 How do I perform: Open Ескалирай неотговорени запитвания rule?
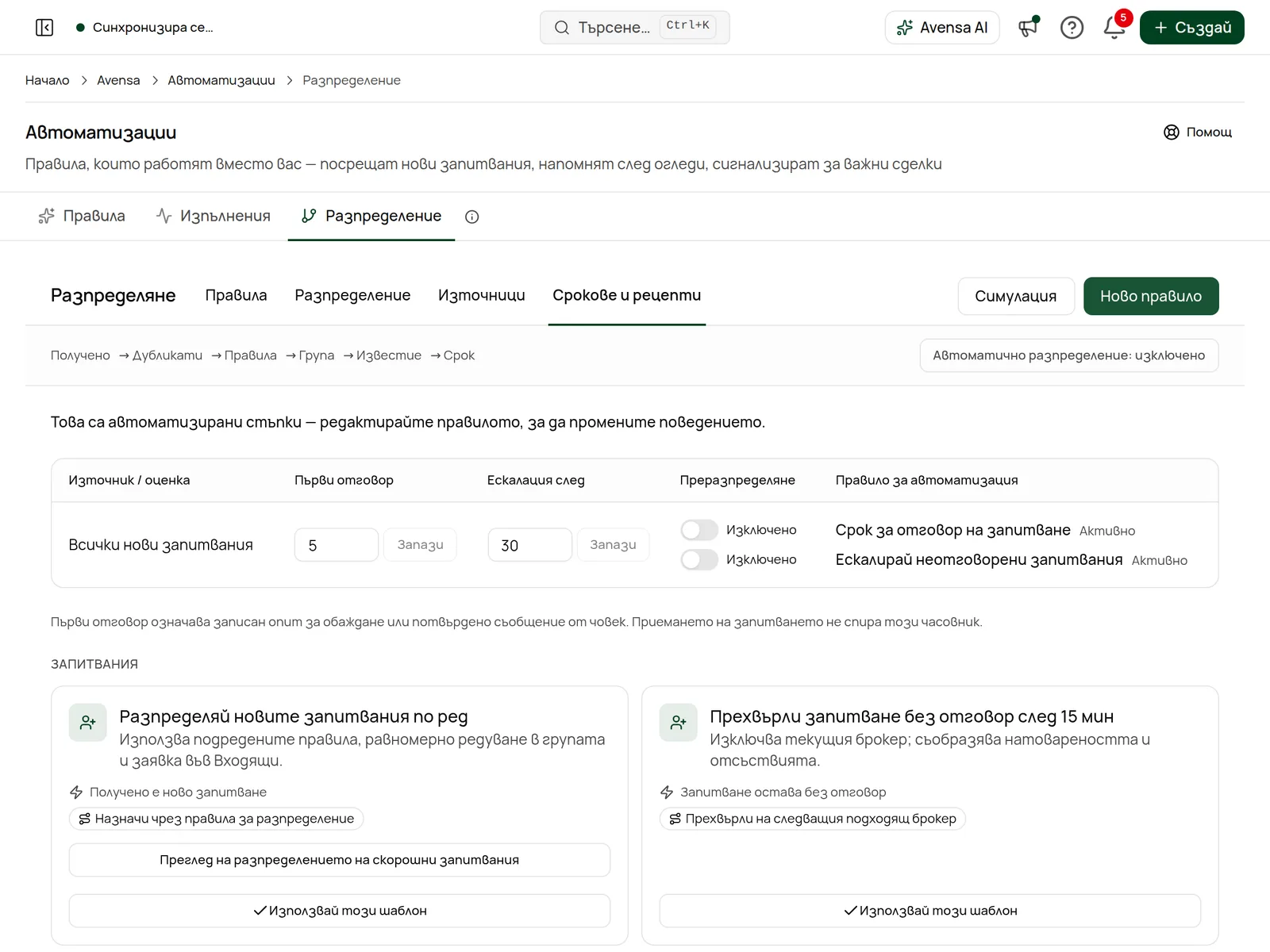pyautogui.click(x=979, y=559)
